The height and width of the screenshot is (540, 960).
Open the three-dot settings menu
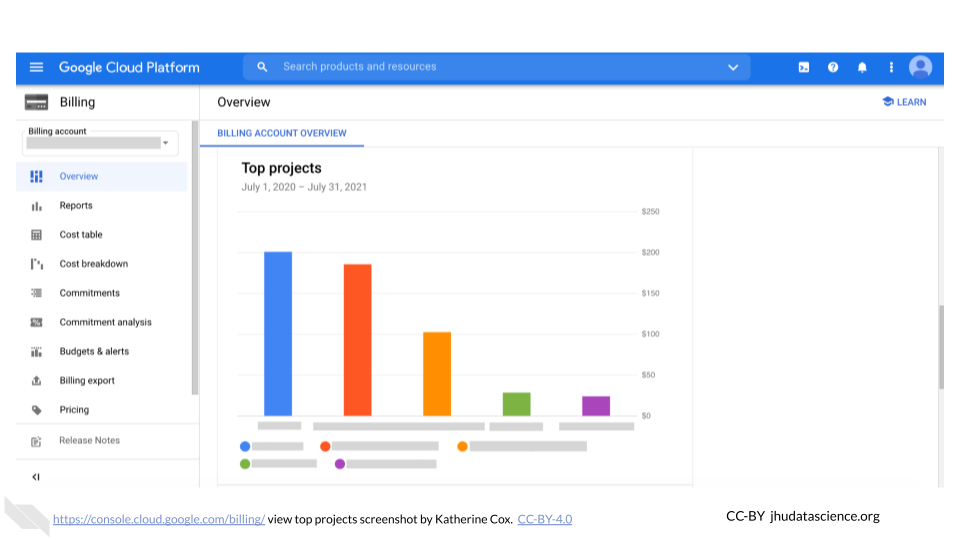891,67
